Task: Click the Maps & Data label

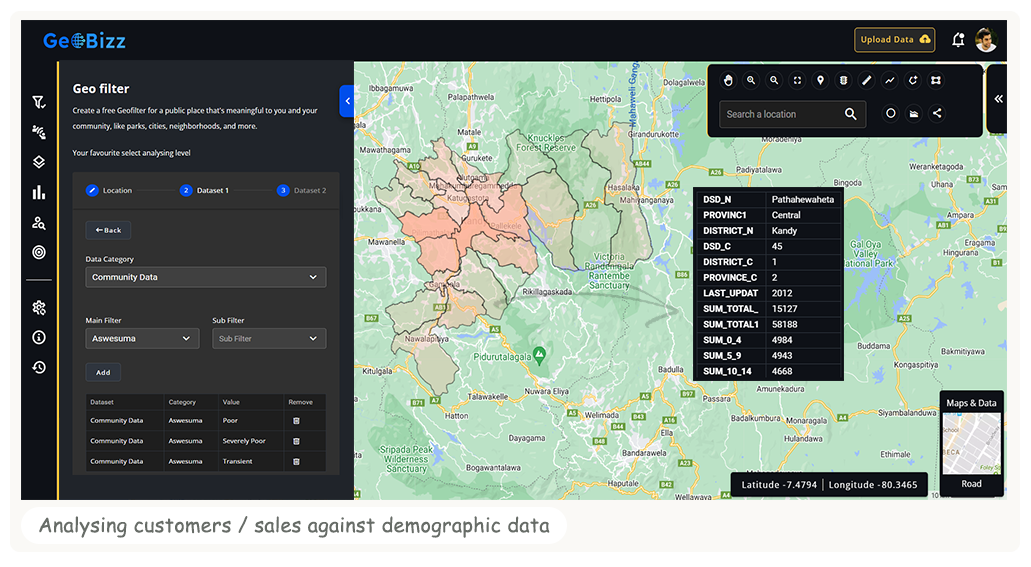Action: click(x=971, y=403)
